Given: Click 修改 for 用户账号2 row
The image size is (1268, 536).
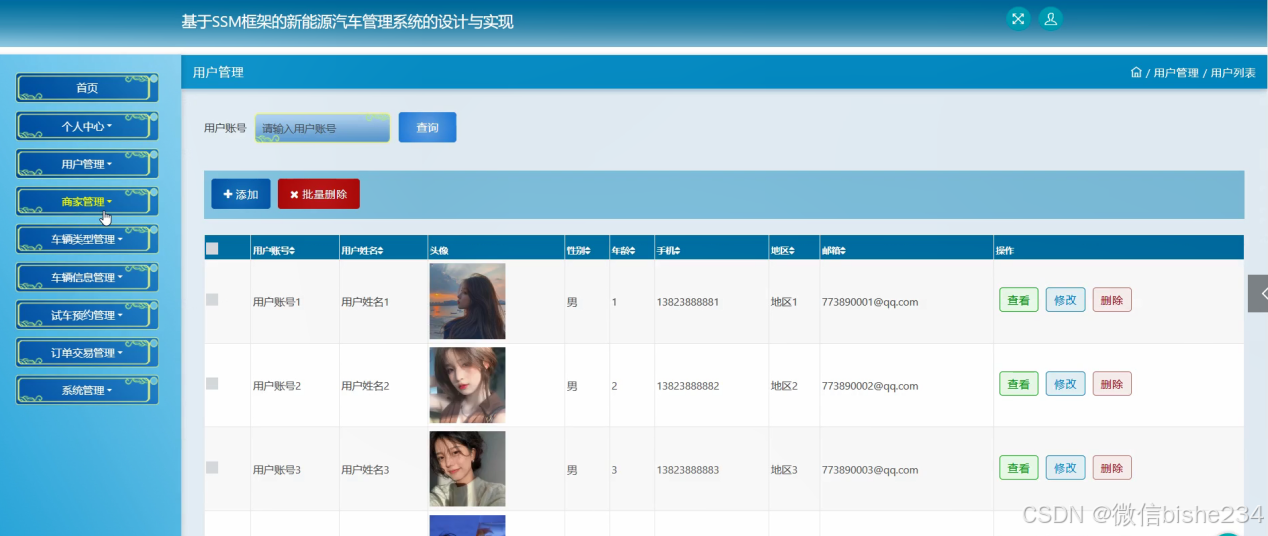Looking at the screenshot, I should (x=1066, y=384).
